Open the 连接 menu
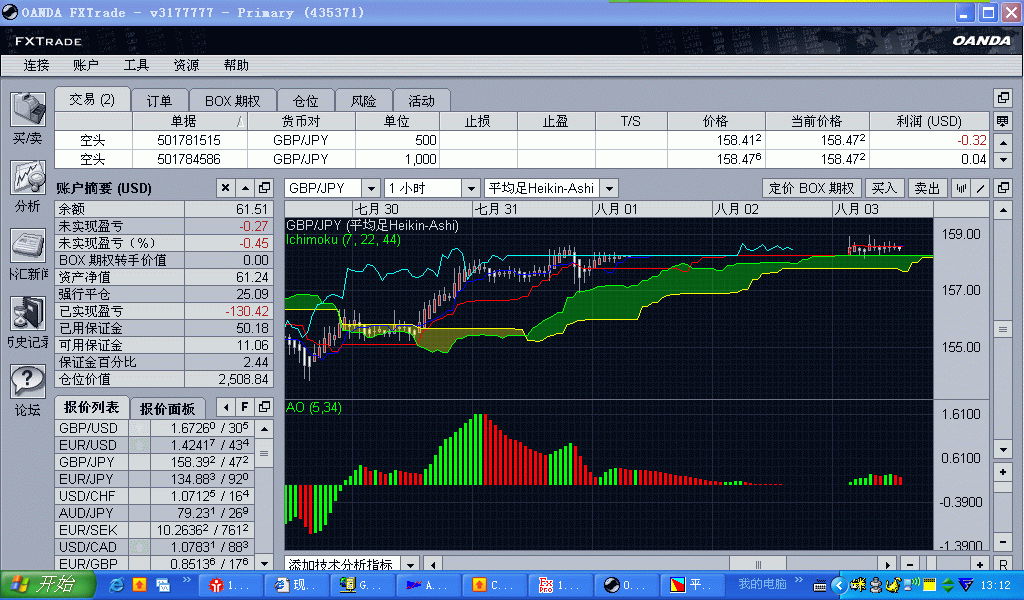 (x=37, y=65)
